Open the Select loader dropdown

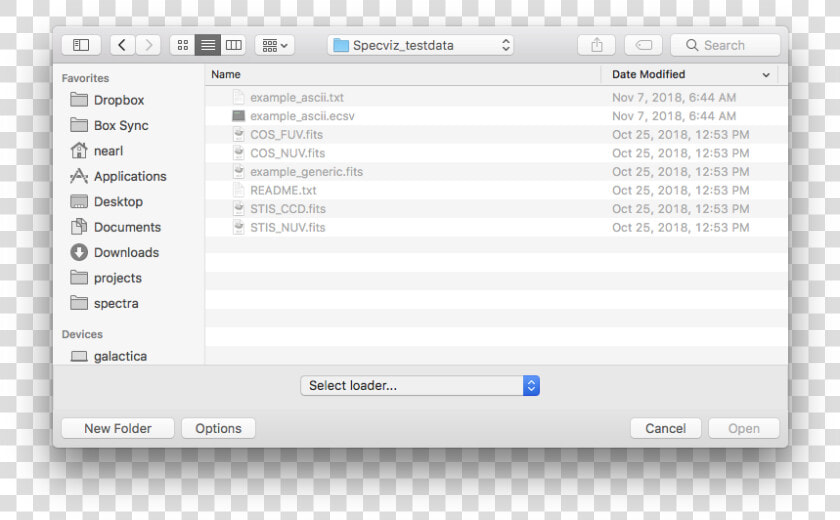[420, 386]
